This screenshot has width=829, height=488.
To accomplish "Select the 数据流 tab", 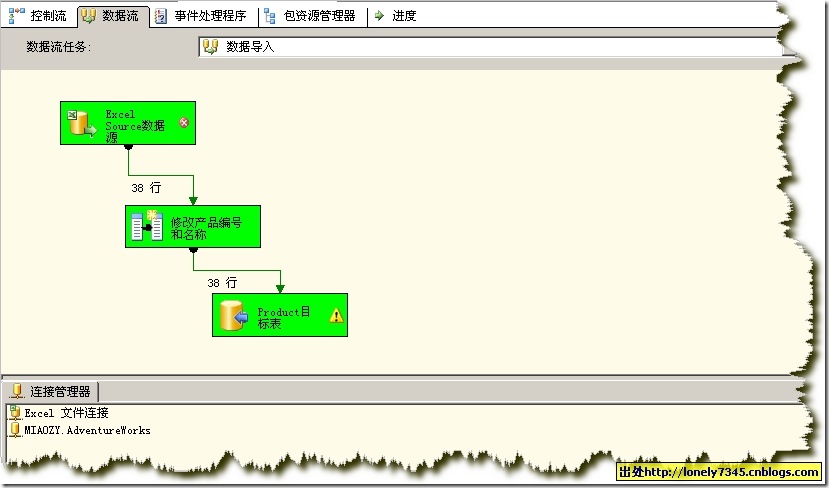I will pos(113,16).
